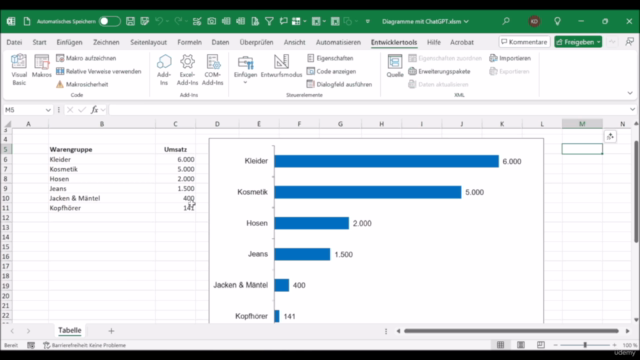This screenshot has height=360, width=640.
Task: Open Excel-Add-Ins manager
Action: 187,70
